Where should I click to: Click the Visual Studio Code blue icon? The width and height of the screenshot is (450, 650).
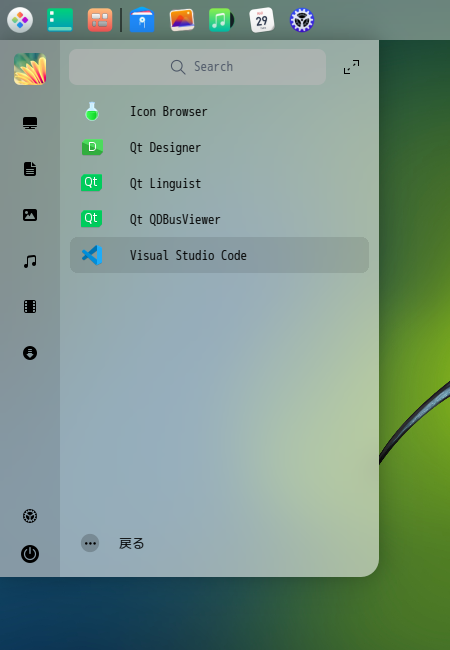tap(92, 255)
